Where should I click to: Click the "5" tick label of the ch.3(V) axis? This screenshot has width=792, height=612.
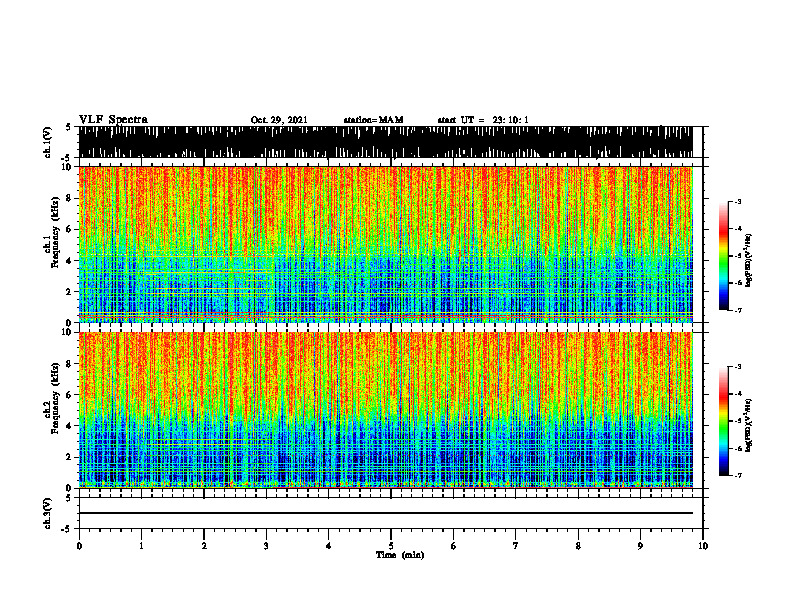coord(69,498)
